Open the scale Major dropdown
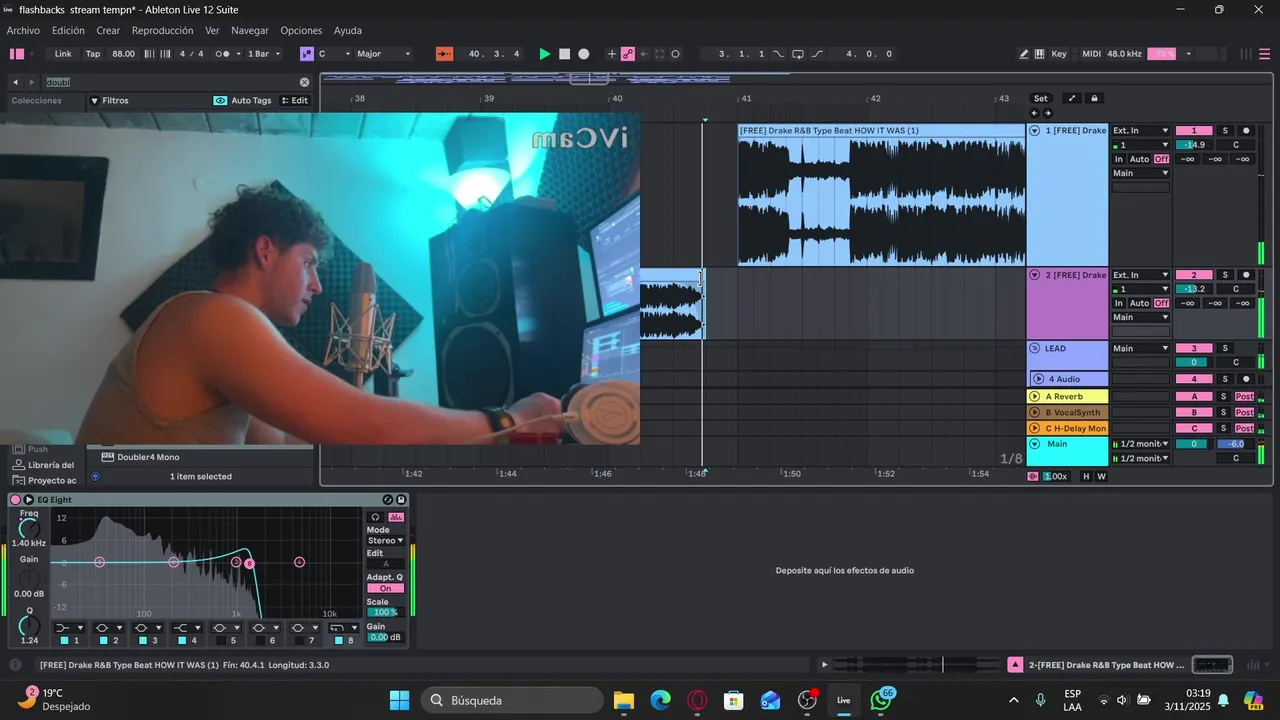Viewport: 1280px width, 720px height. coord(385,54)
